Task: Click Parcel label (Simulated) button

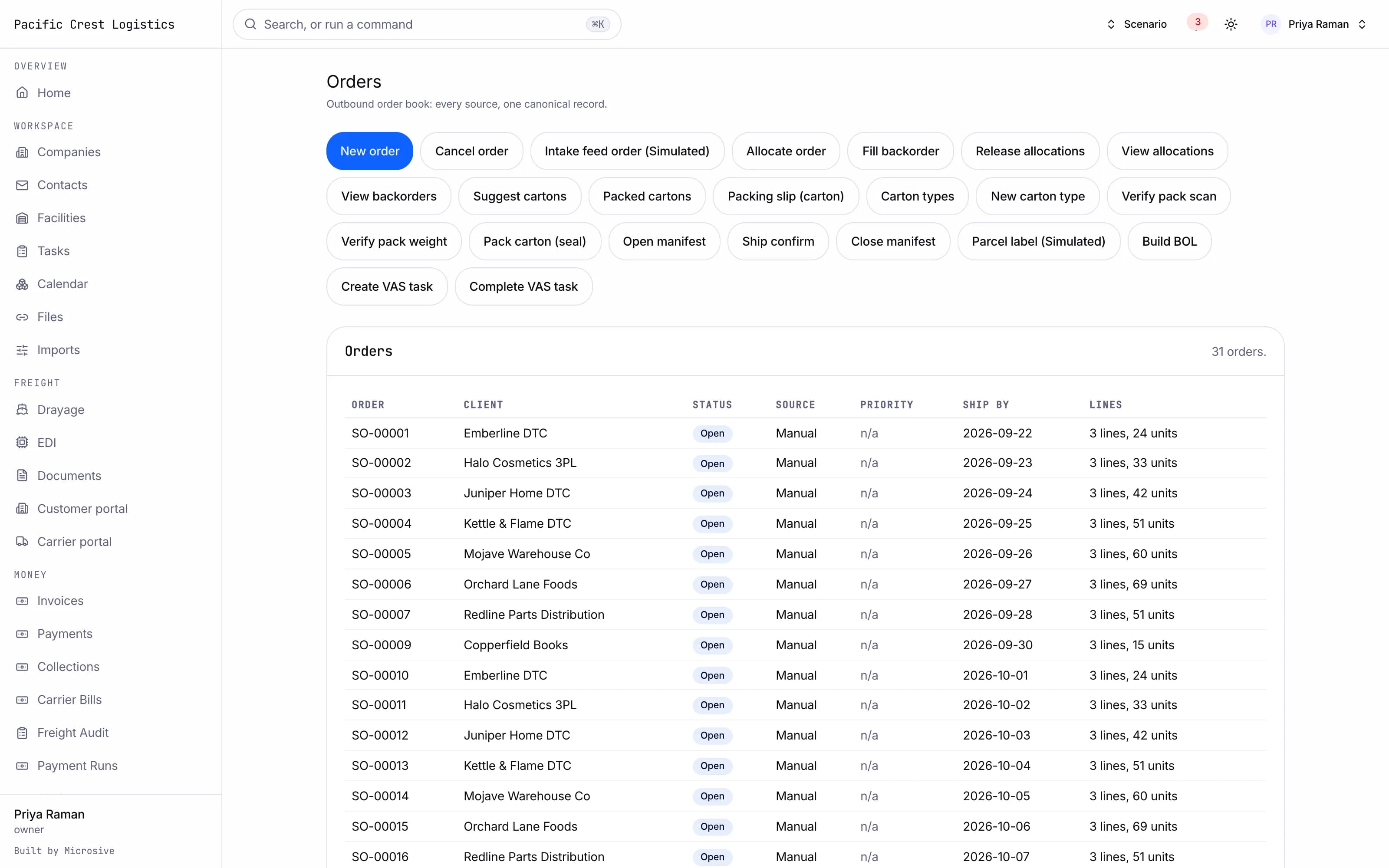Action: coord(1038,242)
